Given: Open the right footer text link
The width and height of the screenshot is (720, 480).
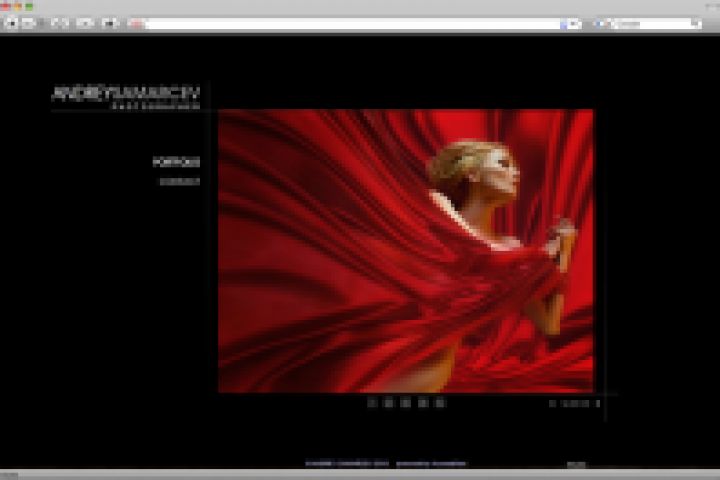Looking at the screenshot, I should [x=431, y=463].
